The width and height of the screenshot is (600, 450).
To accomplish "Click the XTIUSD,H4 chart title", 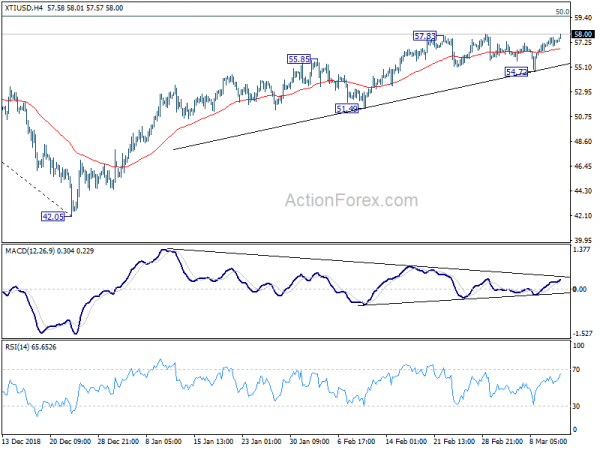I will [26, 8].
